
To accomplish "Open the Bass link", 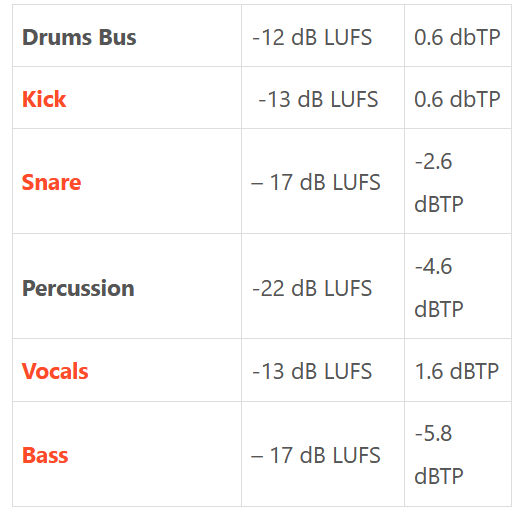I will (x=45, y=455).
